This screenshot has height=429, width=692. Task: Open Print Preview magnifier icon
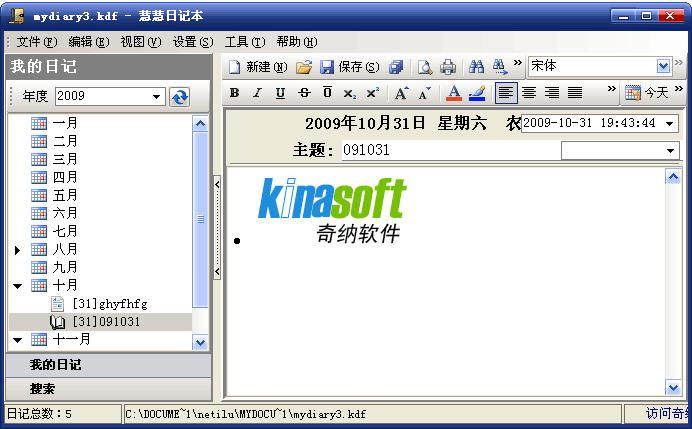(x=425, y=67)
